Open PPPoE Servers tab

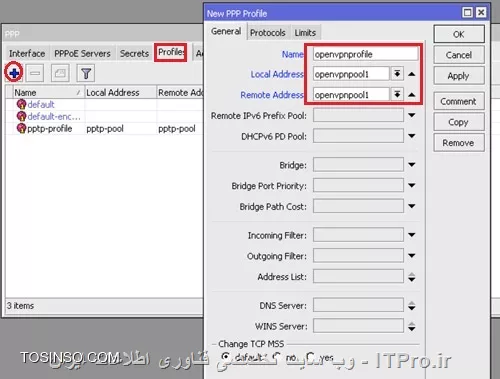(x=82, y=53)
